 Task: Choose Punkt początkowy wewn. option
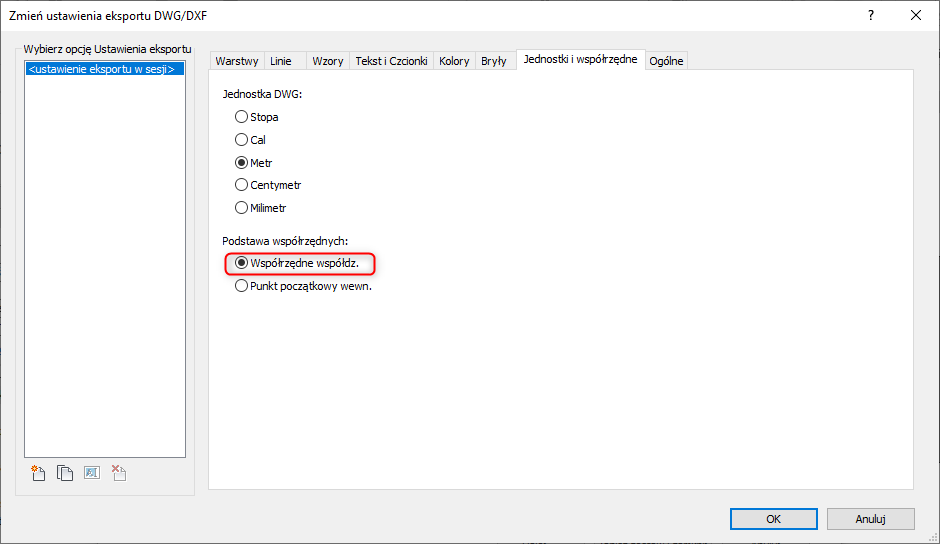pyautogui.click(x=241, y=286)
